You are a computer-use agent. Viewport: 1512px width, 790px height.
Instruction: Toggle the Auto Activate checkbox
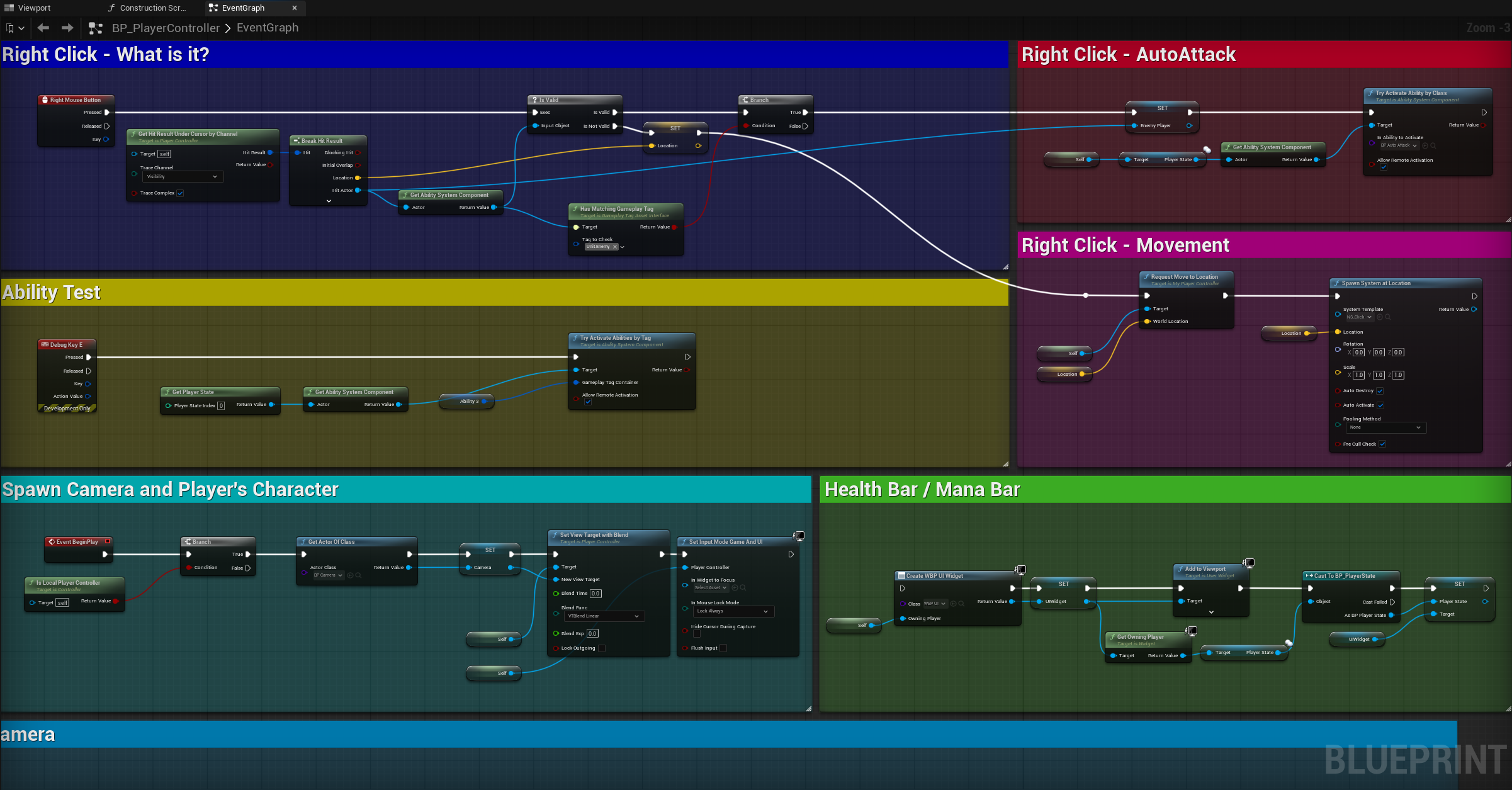(x=1380, y=405)
